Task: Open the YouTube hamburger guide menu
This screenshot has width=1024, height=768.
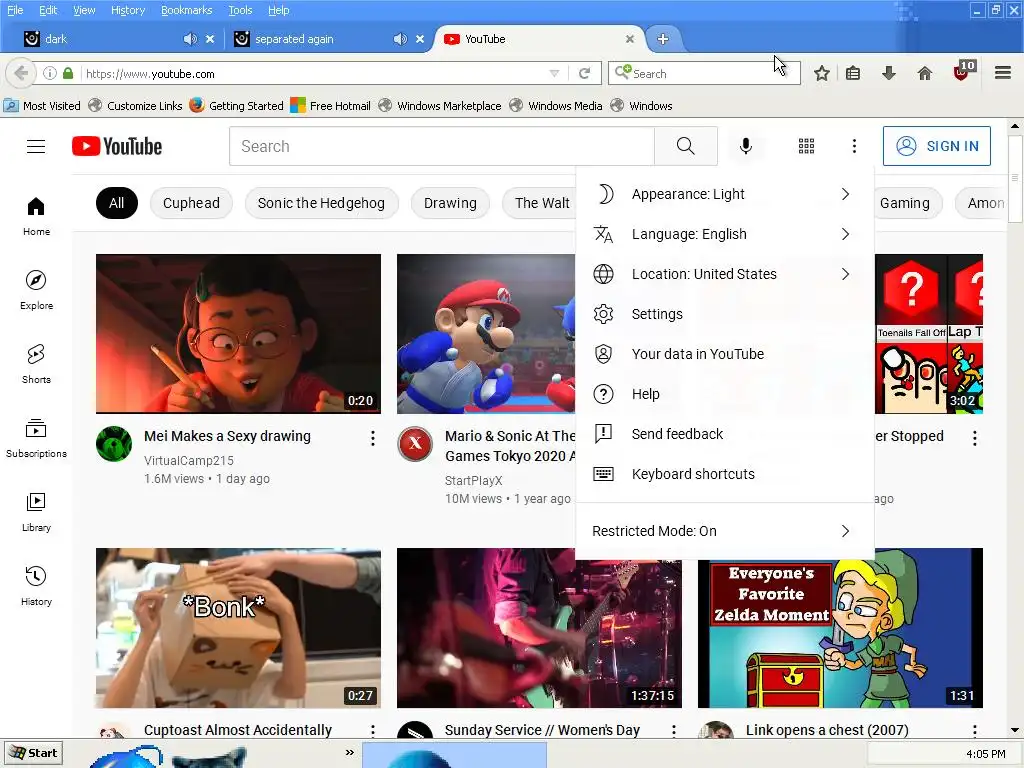Action: point(36,146)
